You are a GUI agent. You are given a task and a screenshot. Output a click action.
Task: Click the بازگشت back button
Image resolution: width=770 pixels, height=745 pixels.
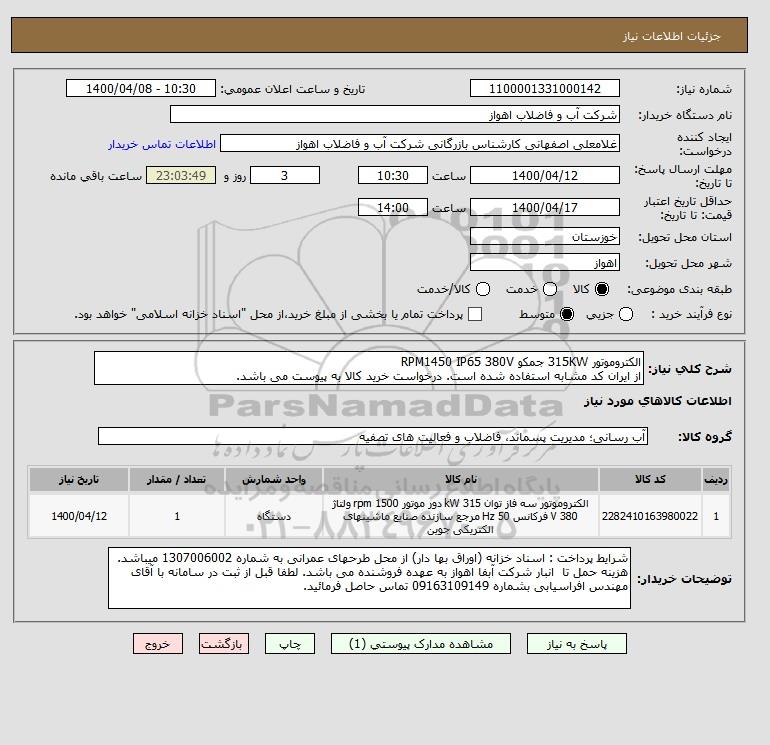tap(223, 643)
